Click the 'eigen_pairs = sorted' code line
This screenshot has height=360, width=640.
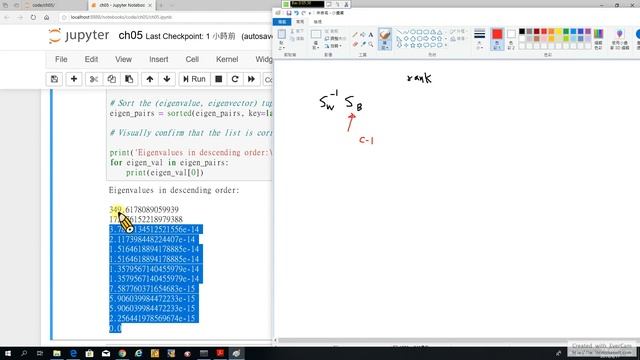[191, 113]
